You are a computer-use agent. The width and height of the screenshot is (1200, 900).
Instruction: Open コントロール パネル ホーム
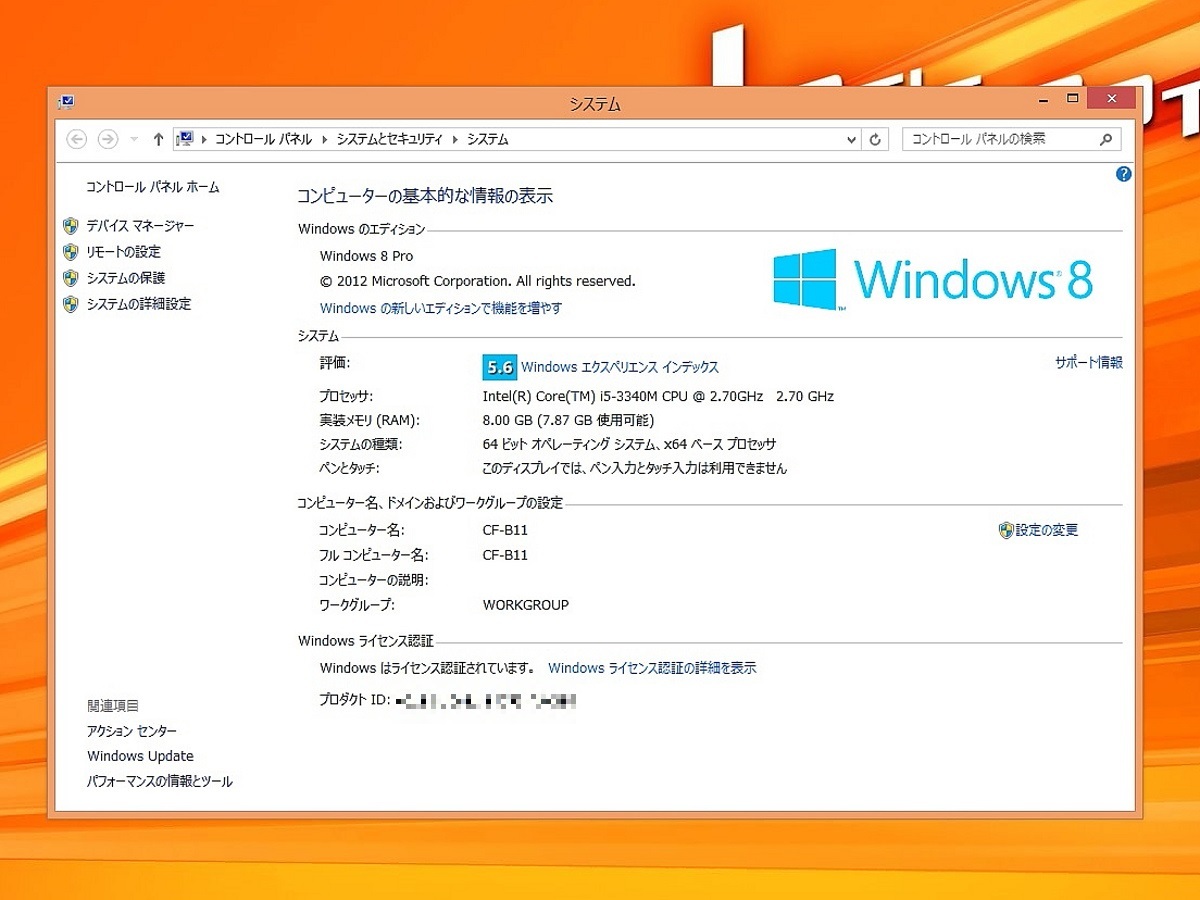(x=152, y=187)
